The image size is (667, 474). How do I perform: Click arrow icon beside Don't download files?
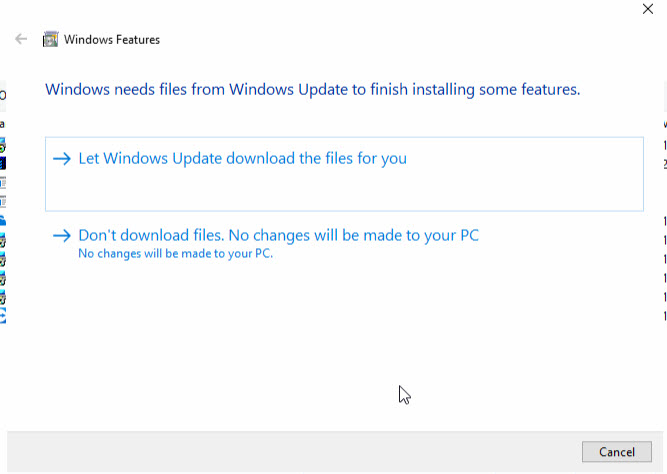coord(62,235)
